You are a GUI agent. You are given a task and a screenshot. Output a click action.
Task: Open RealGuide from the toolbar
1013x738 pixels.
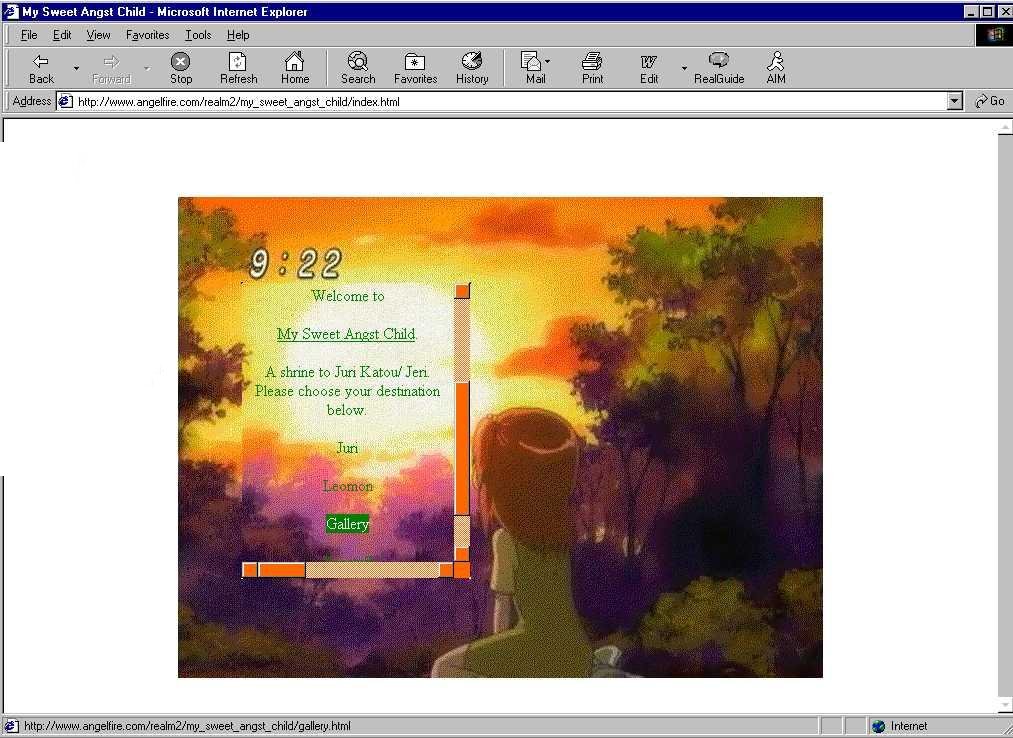(x=718, y=68)
